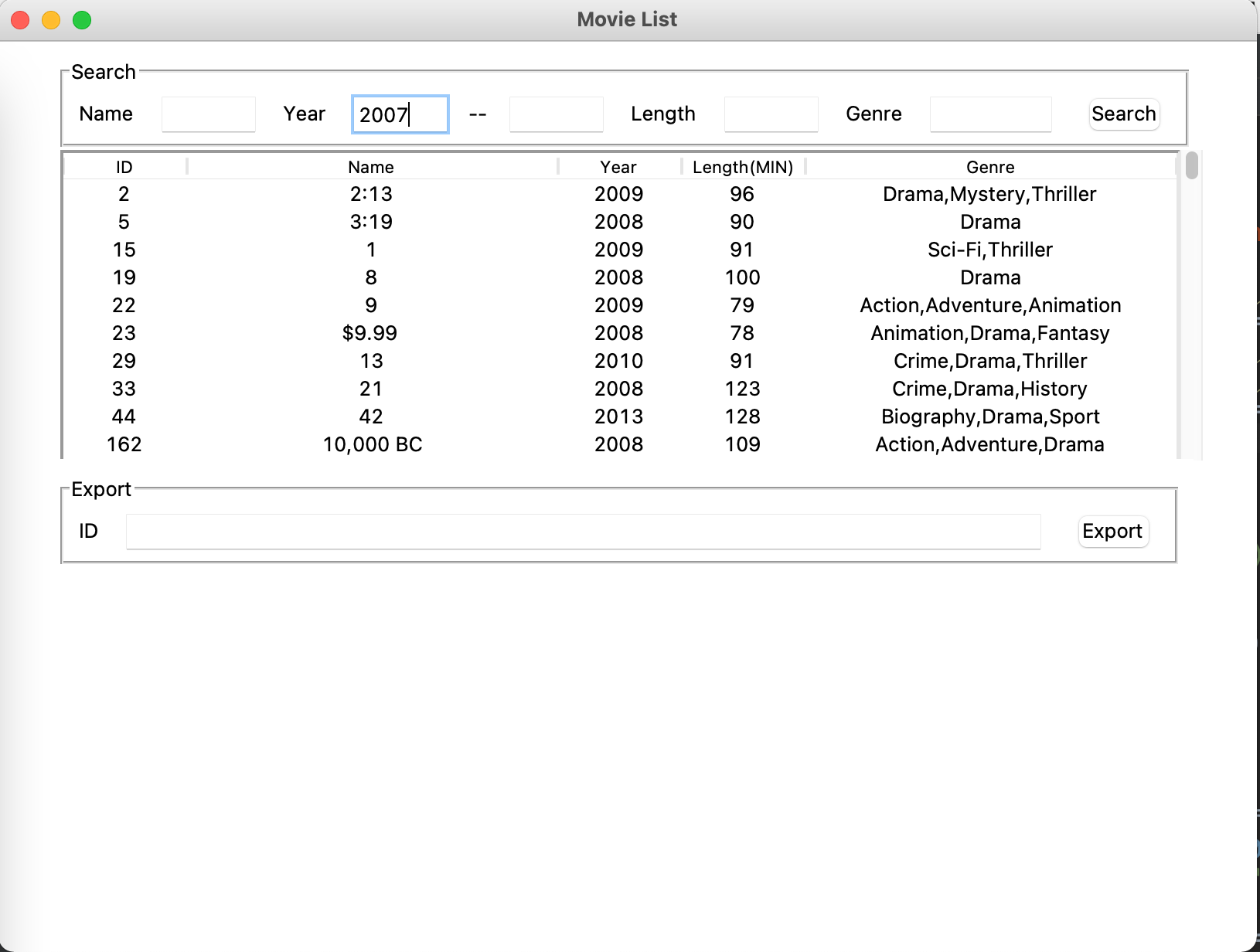Click the length value 79

[x=742, y=305]
